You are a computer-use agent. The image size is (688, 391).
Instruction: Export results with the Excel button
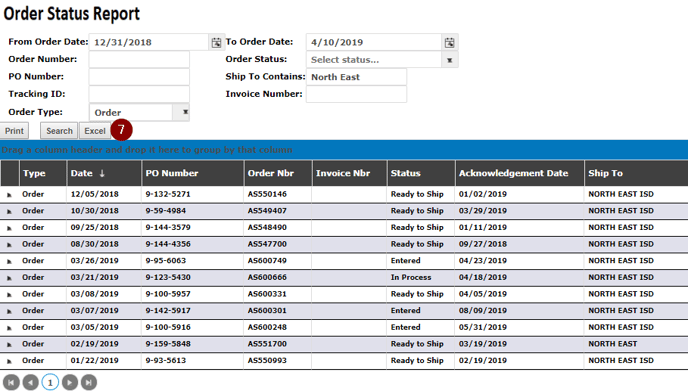(x=95, y=131)
